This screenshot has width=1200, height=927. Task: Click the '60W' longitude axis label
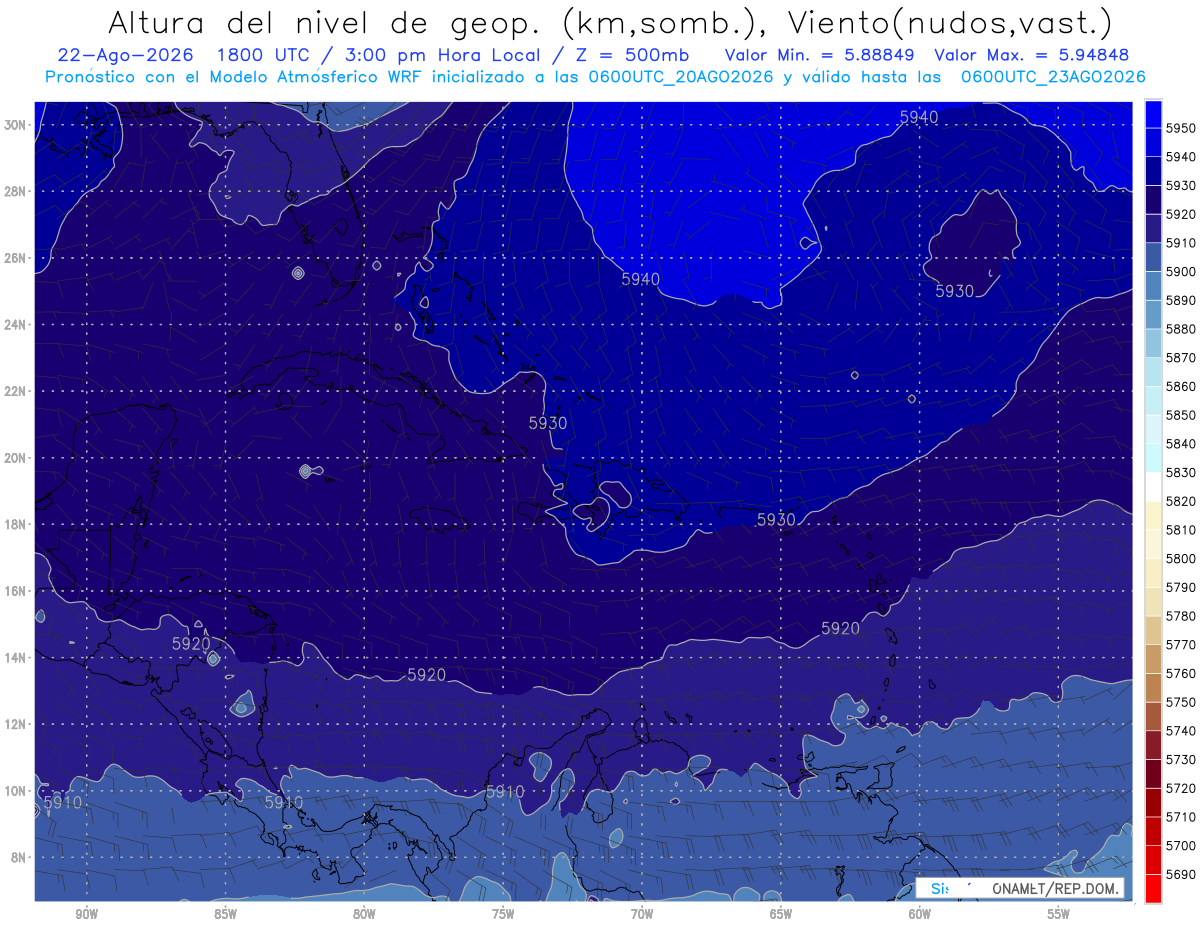(x=920, y=915)
